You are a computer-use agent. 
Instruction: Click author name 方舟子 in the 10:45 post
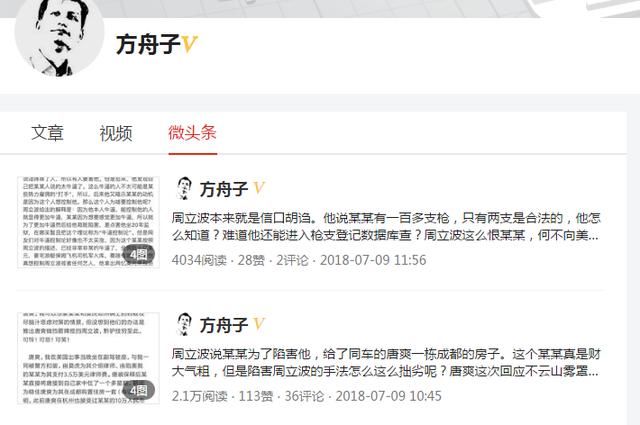click(224, 325)
